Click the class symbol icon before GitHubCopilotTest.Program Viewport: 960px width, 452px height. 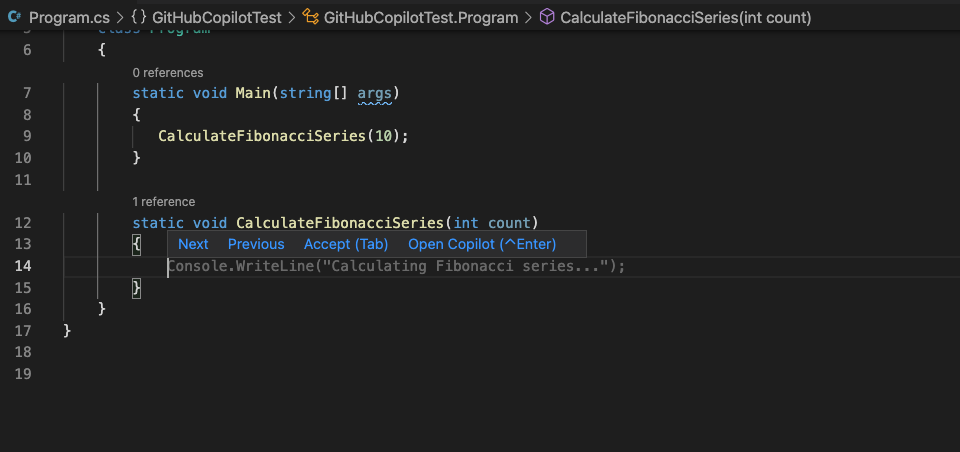point(310,18)
